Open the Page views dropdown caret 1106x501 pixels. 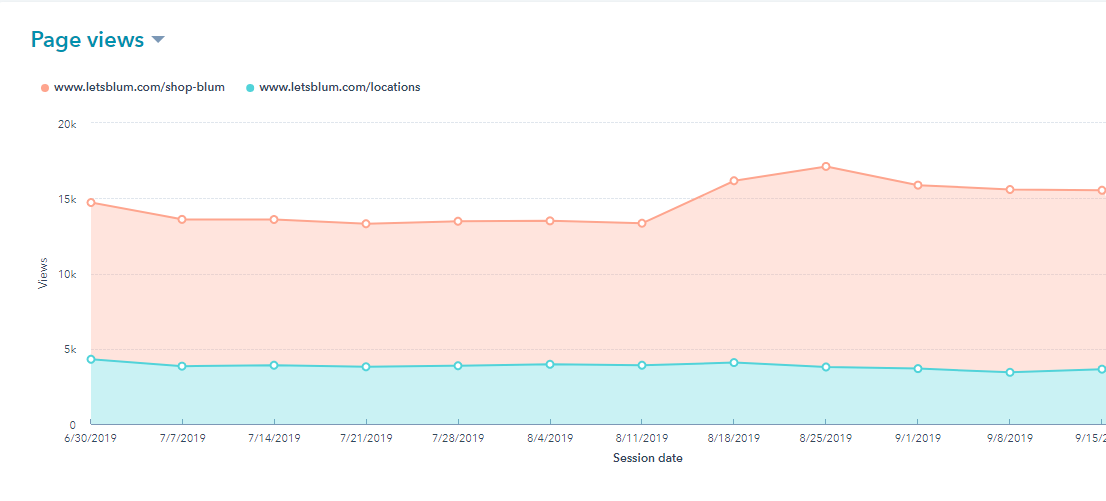[x=158, y=41]
